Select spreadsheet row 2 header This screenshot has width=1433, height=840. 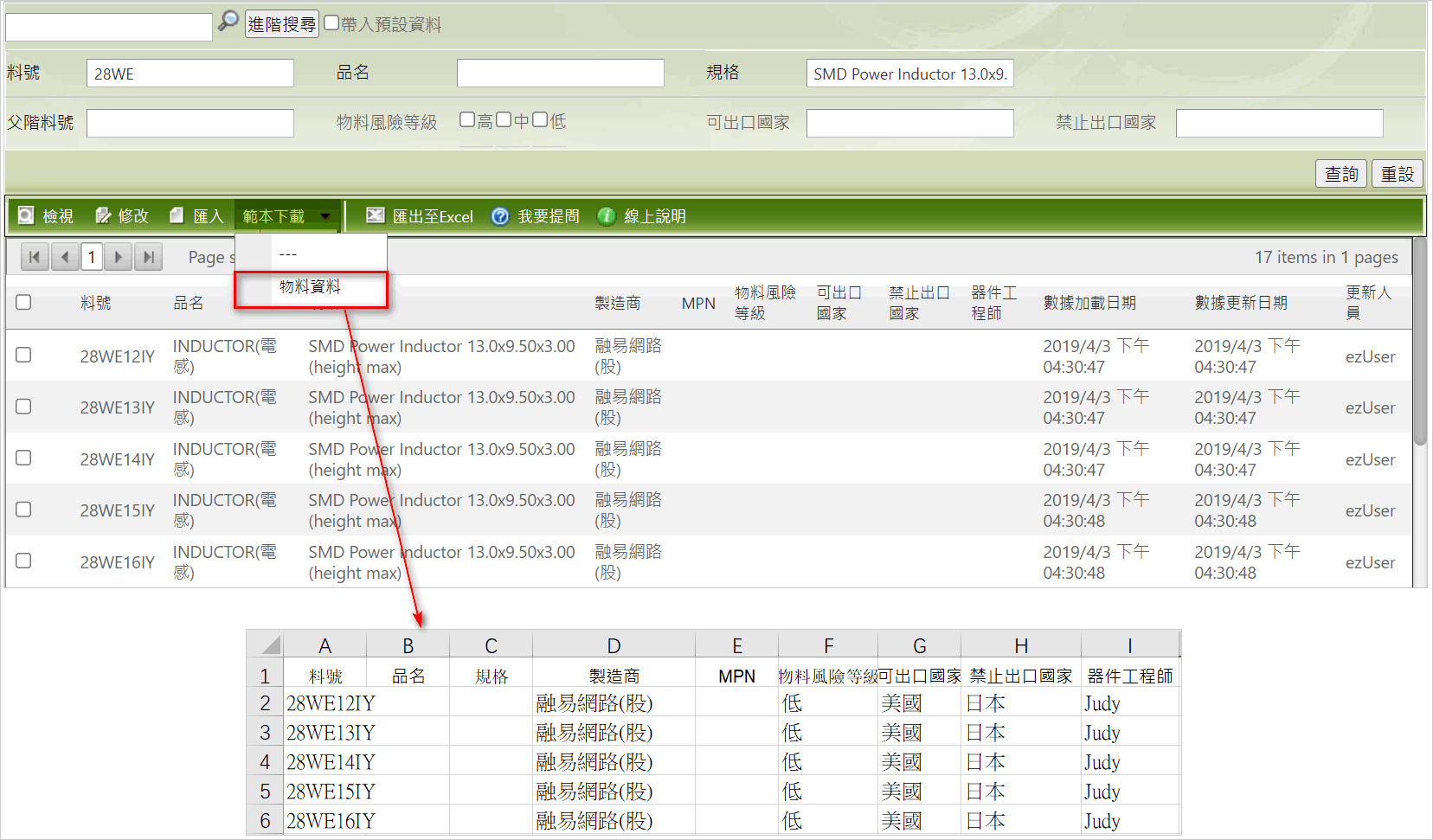pyautogui.click(x=266, y=703)
